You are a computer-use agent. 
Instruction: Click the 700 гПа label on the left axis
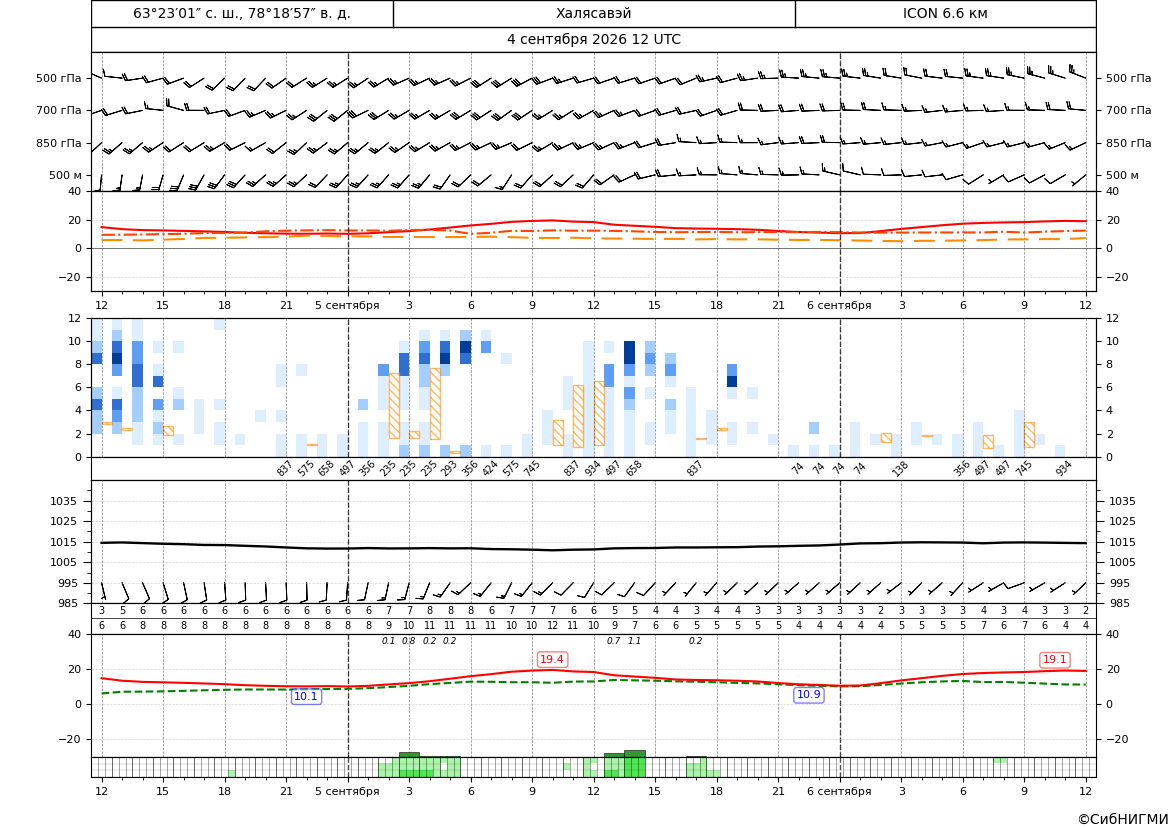pos(59,110)
